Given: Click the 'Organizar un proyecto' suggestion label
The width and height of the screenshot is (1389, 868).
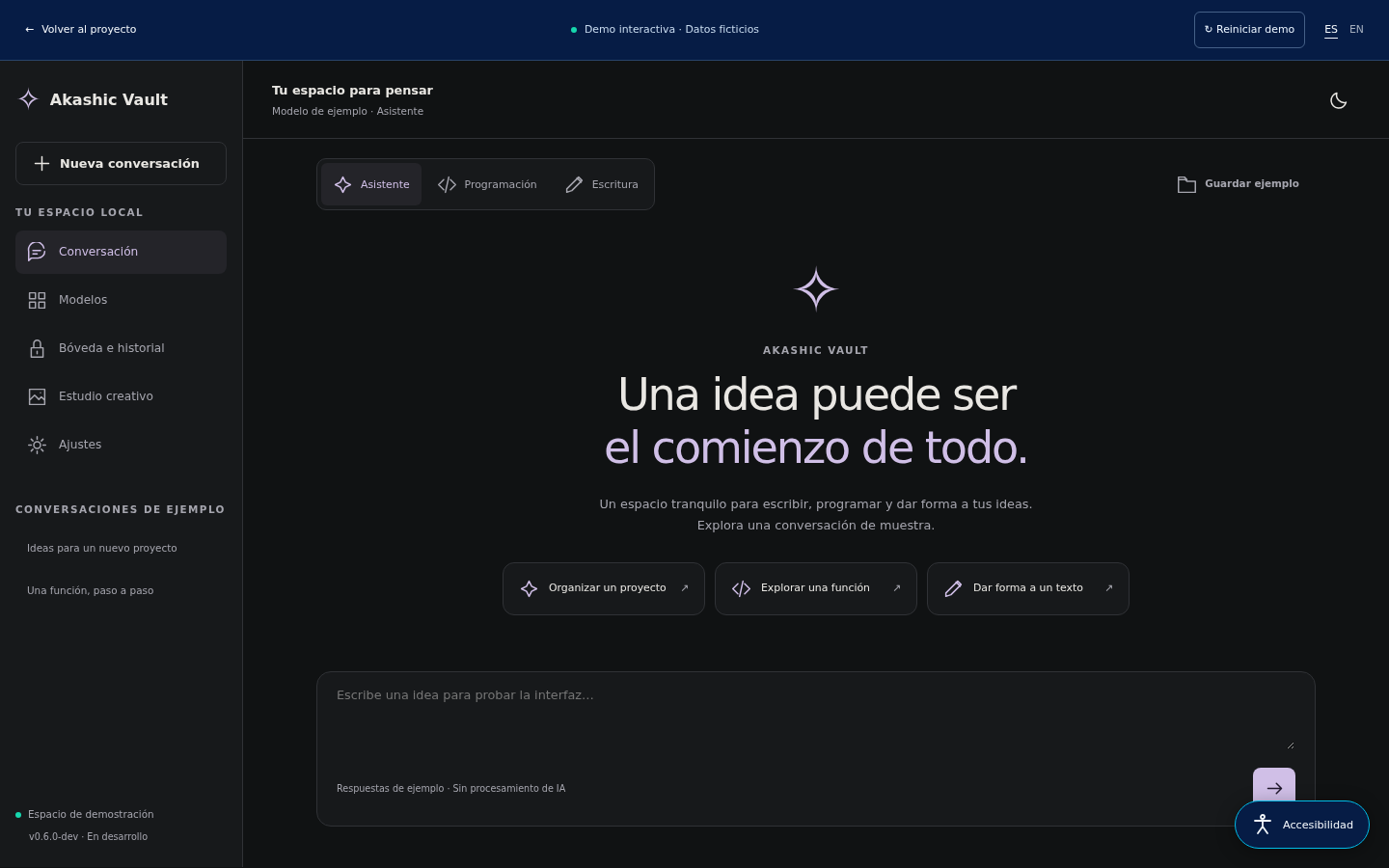Looking at the screenshot, I should 608,587.
